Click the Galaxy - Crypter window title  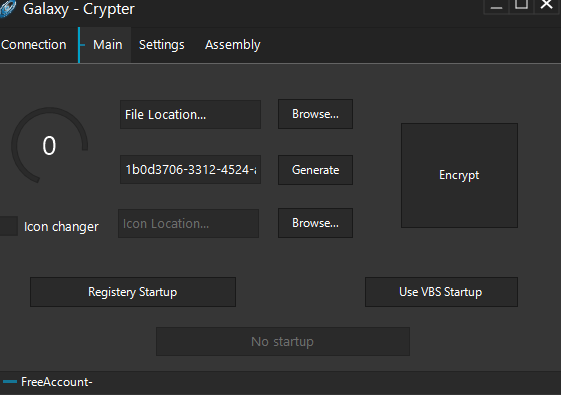(79, 9)
